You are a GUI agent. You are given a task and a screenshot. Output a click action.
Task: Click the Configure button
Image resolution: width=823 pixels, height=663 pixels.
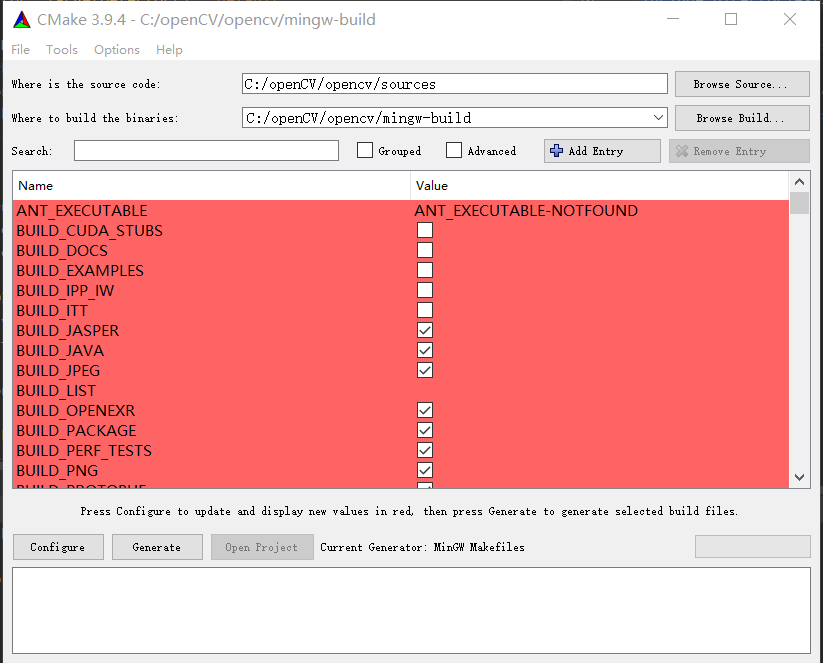pos(58,547)
